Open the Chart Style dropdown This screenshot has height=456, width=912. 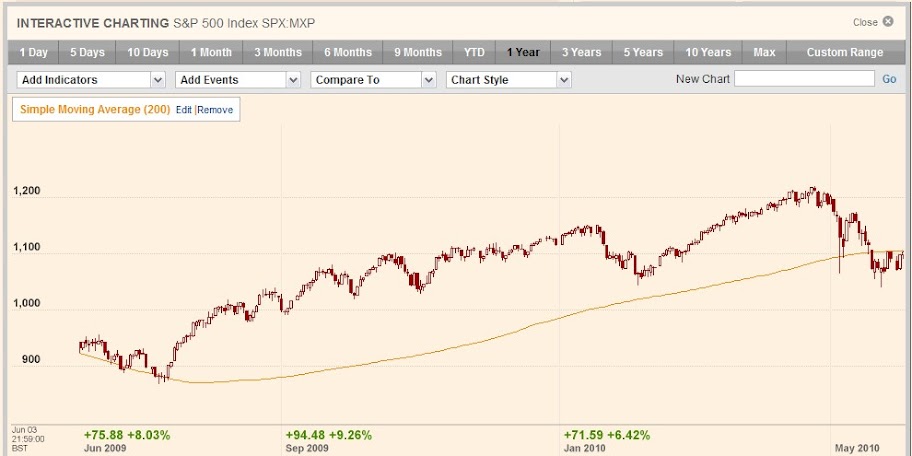[x=508, y=80]
